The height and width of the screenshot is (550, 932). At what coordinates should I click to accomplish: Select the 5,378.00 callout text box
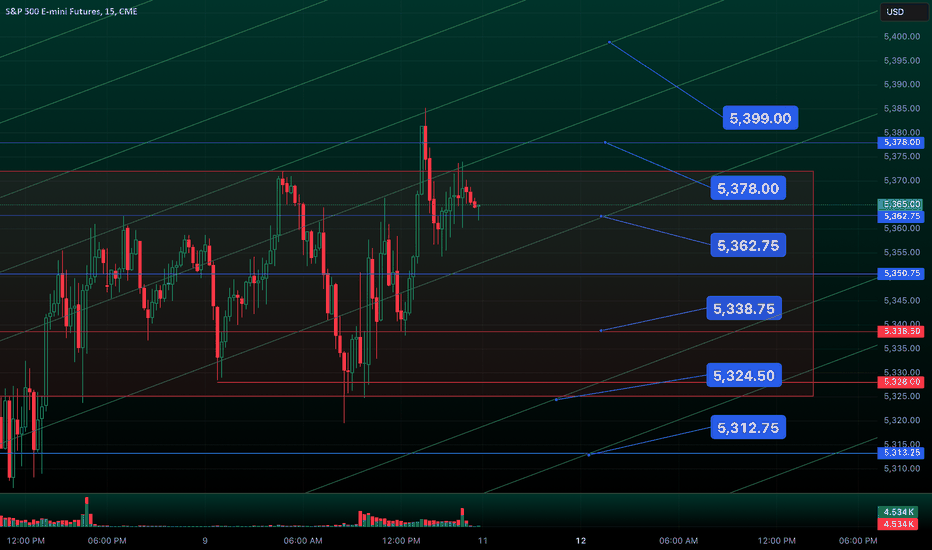pos(748,188)
